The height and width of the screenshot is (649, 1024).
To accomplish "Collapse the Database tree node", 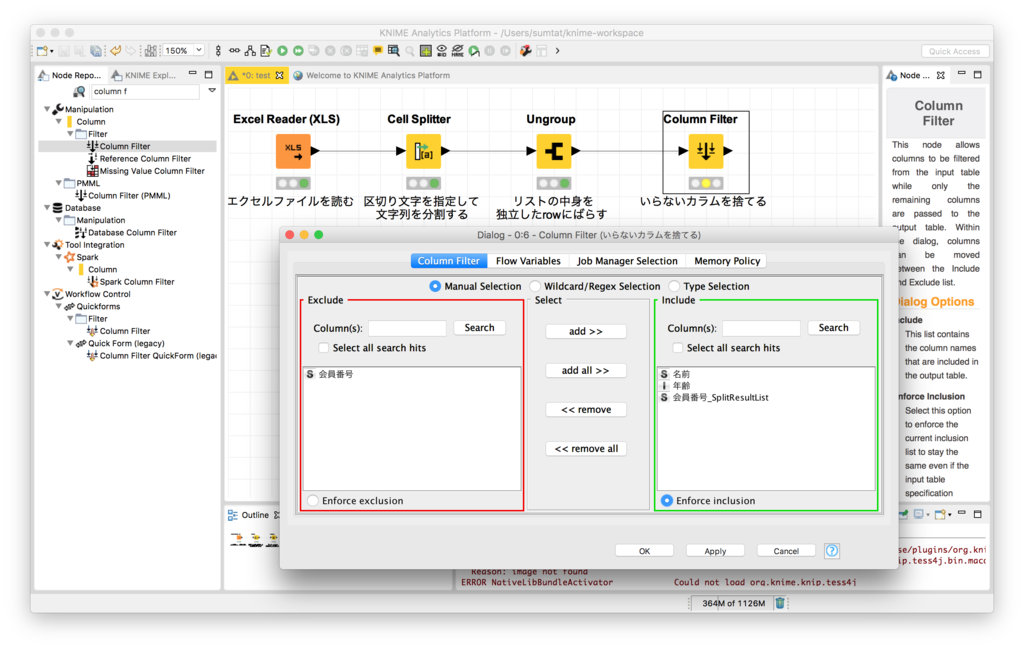I will point(47,208).
